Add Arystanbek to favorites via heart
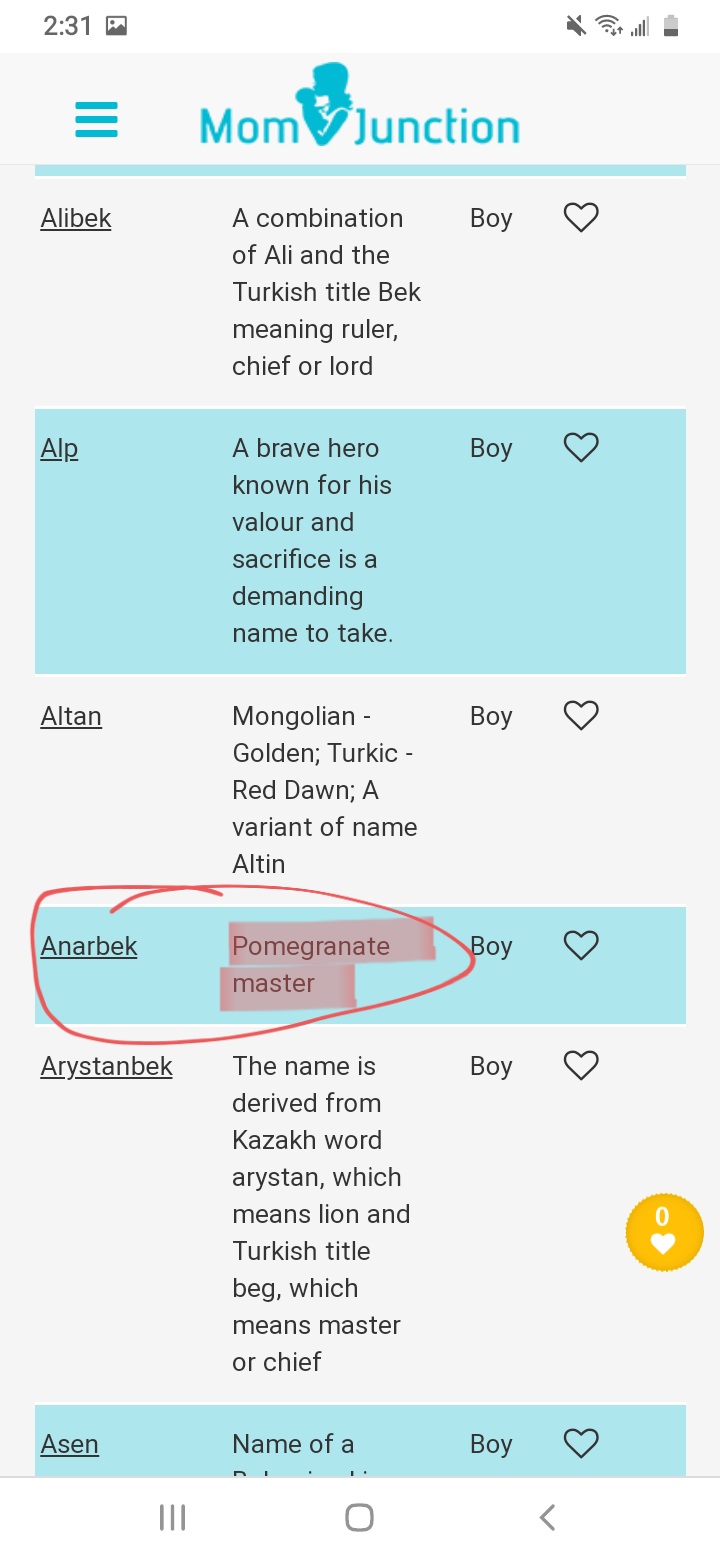This screenshot has width=720, height=1560. [x=581, y=1065]
